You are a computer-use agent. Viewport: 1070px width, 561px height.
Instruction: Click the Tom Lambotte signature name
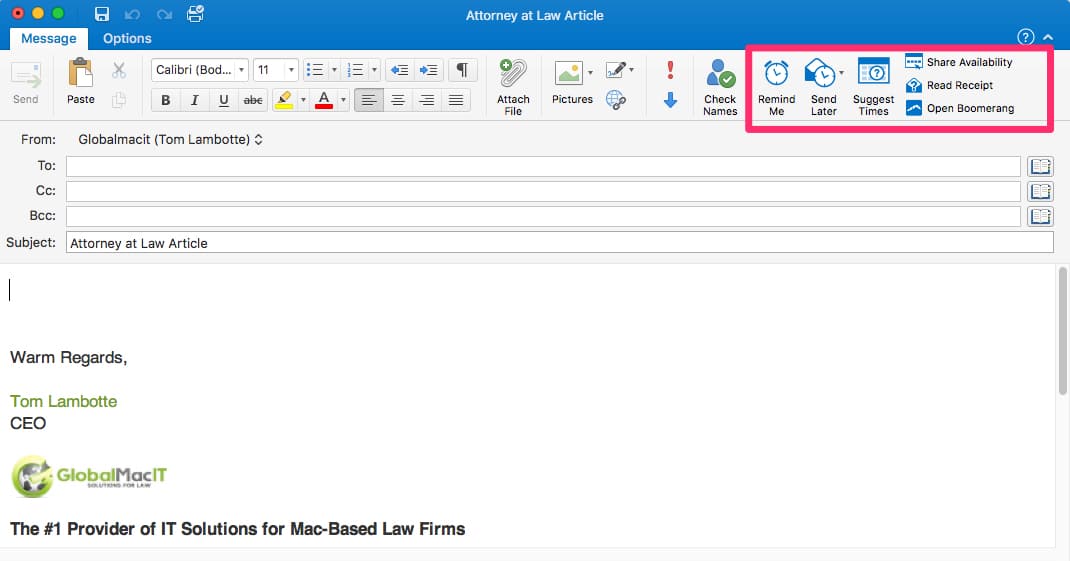[63, 401]
